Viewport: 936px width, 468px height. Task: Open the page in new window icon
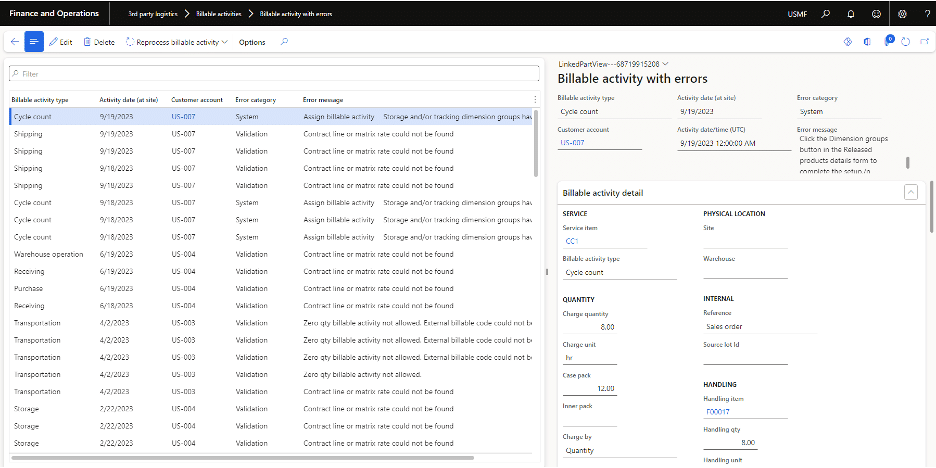[x=925, y=42]
